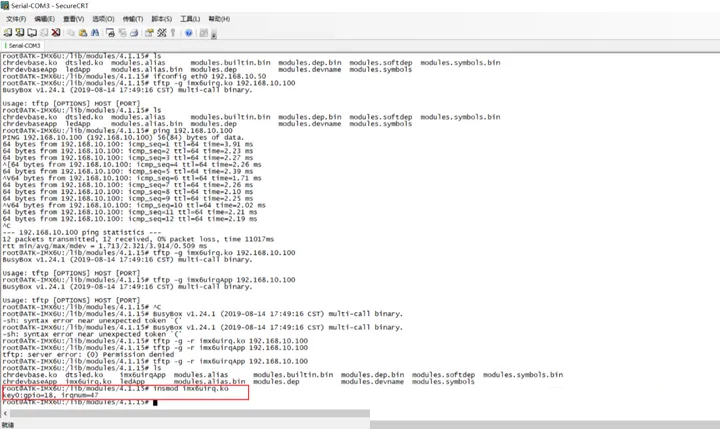The image size is (720, 429).
Task: Click the horizontal scrollbar thumb
Action: coord(190,413)
